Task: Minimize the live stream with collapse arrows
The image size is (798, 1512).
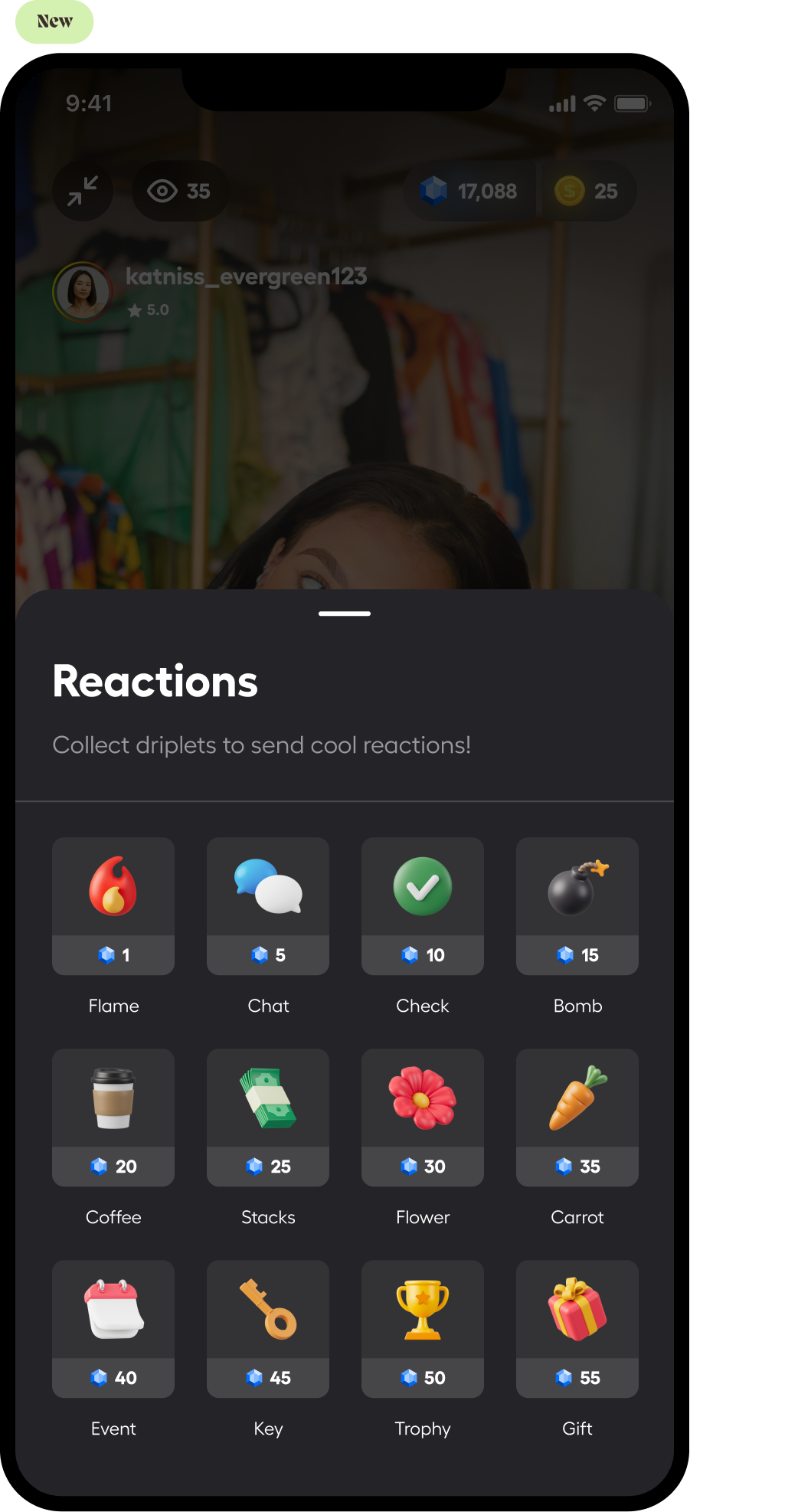Action: (83, 191)
